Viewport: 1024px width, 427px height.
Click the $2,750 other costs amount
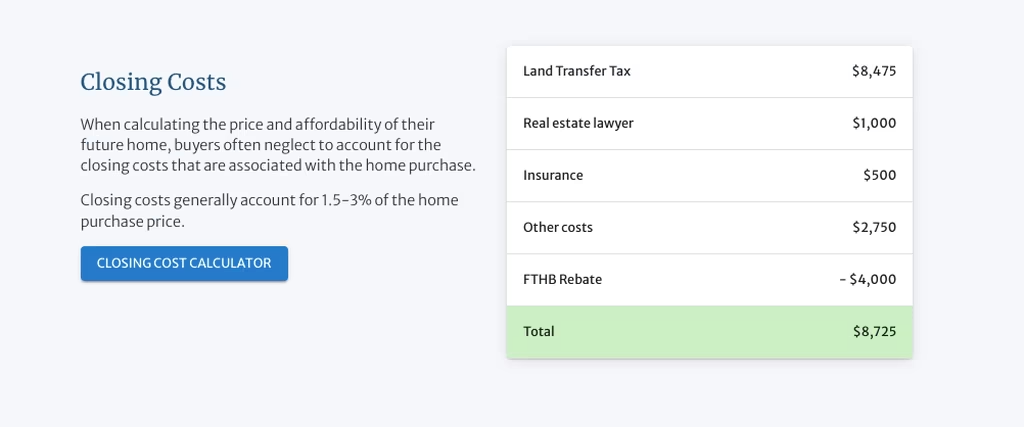click(874, 227)
